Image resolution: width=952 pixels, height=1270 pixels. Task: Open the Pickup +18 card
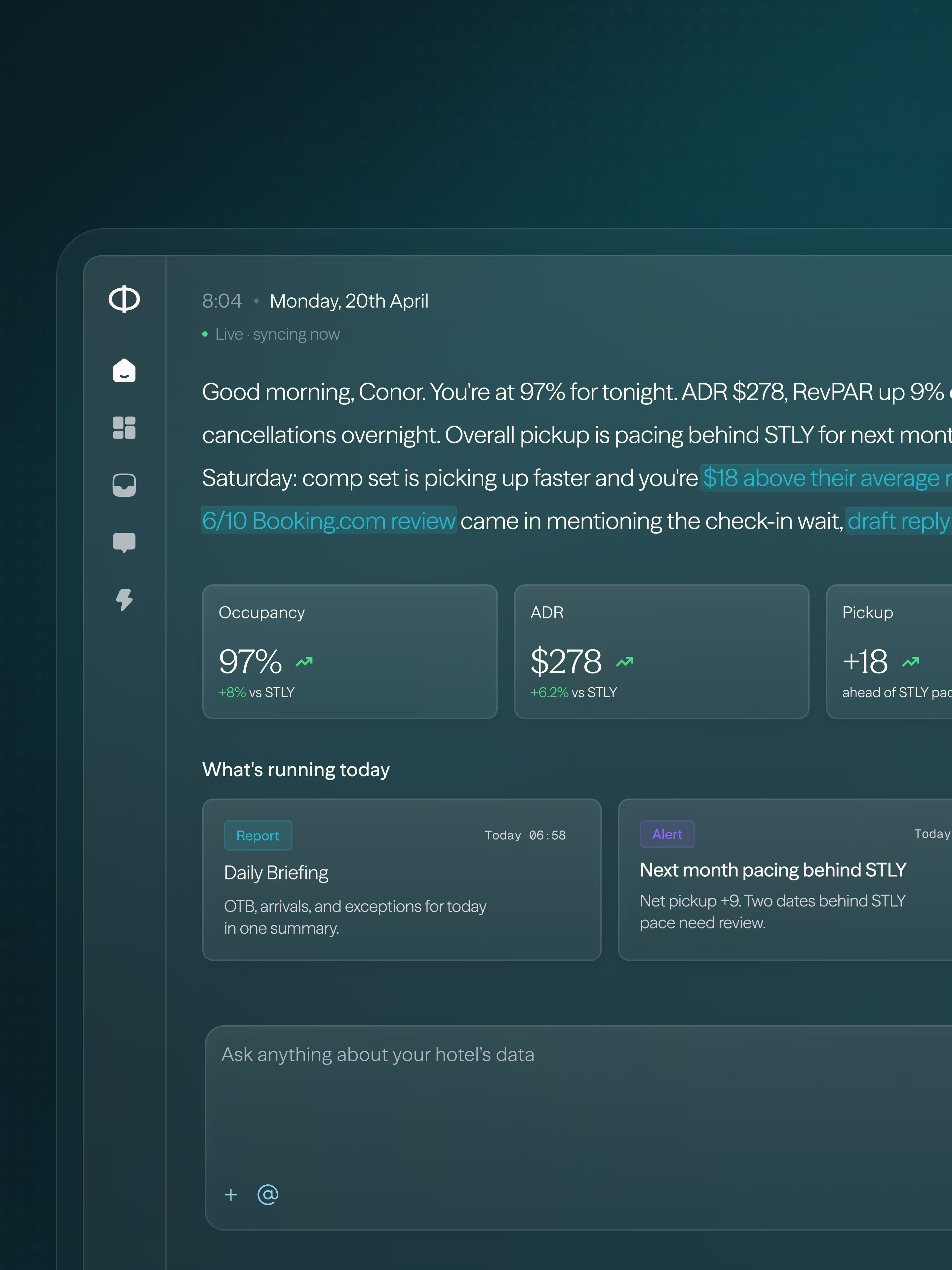pyautogui.click(x=889, y=652)
